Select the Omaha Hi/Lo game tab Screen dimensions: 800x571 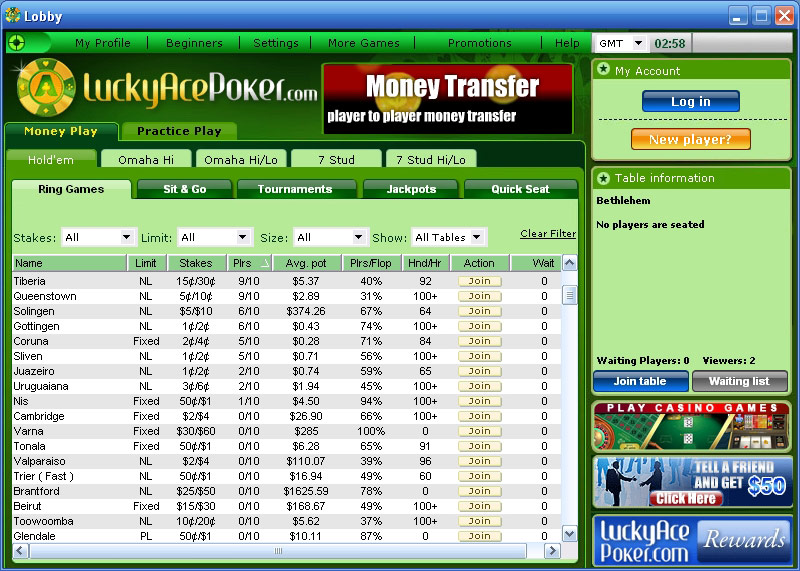tap(241, 160)
